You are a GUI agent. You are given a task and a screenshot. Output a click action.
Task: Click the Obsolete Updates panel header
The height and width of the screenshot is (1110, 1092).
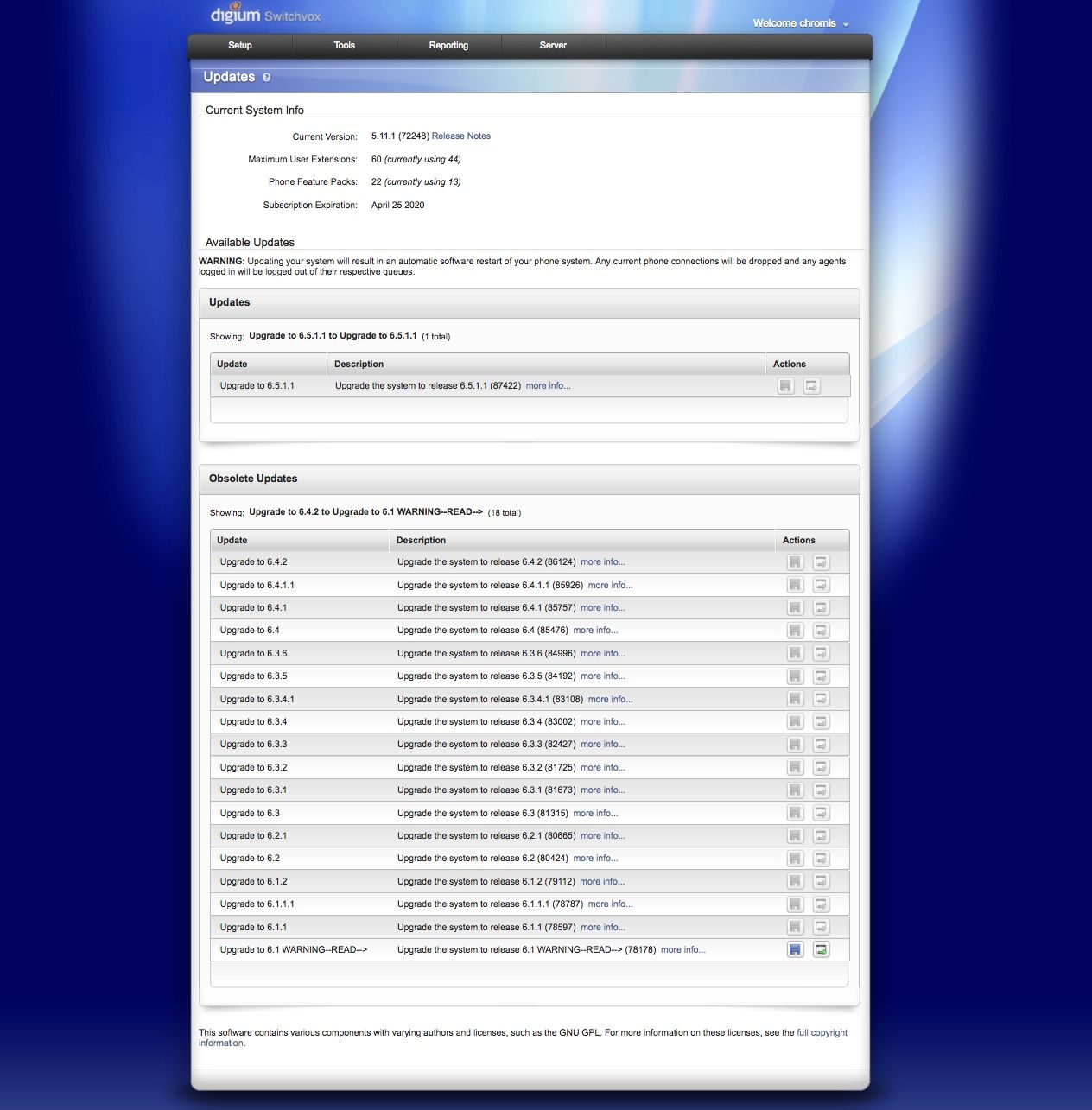point(530,479)
